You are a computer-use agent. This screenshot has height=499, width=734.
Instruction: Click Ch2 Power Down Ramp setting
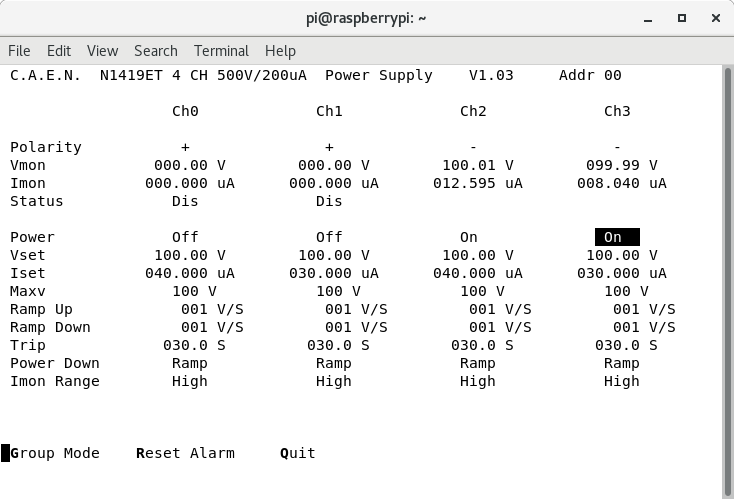(x=477, y=363)
